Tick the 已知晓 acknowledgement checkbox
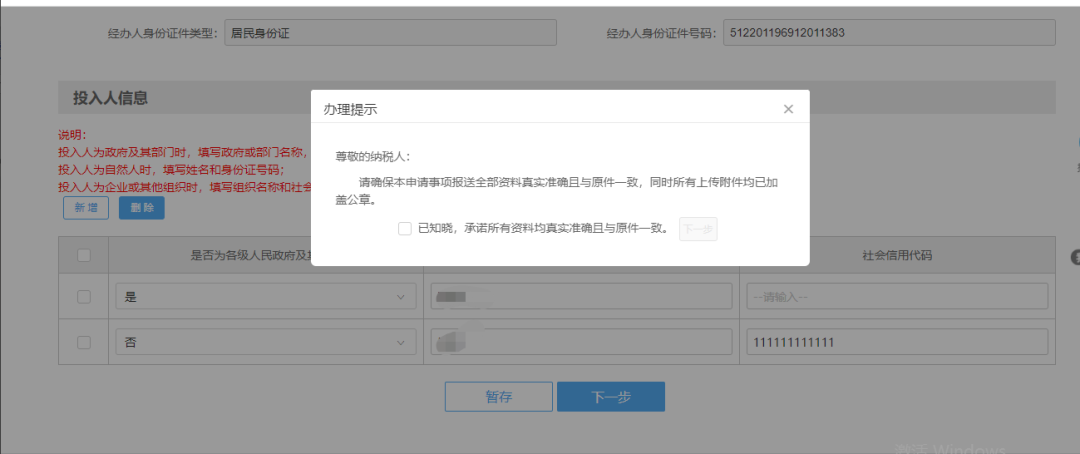Screen dimensions: 1080x454 405,229
